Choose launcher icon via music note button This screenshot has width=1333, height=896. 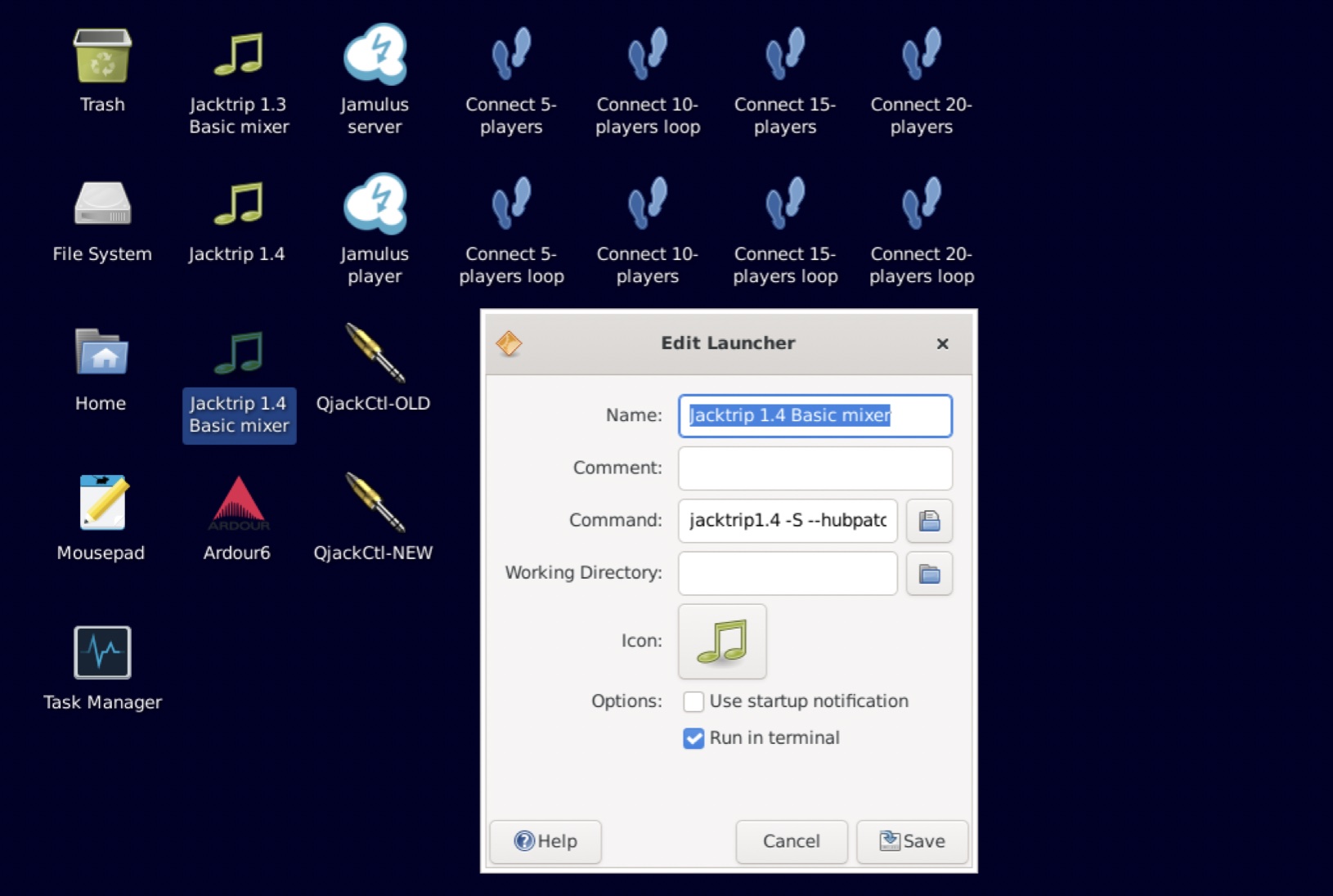point(722,641)
